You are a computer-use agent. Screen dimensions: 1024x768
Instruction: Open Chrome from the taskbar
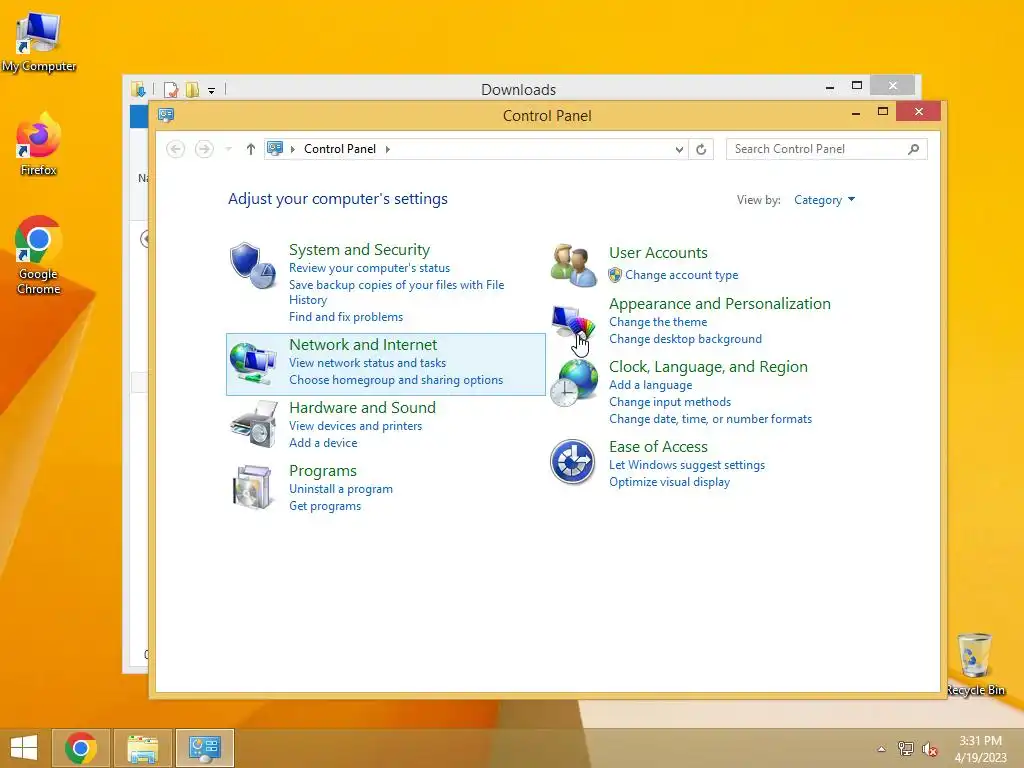[81, 748]
